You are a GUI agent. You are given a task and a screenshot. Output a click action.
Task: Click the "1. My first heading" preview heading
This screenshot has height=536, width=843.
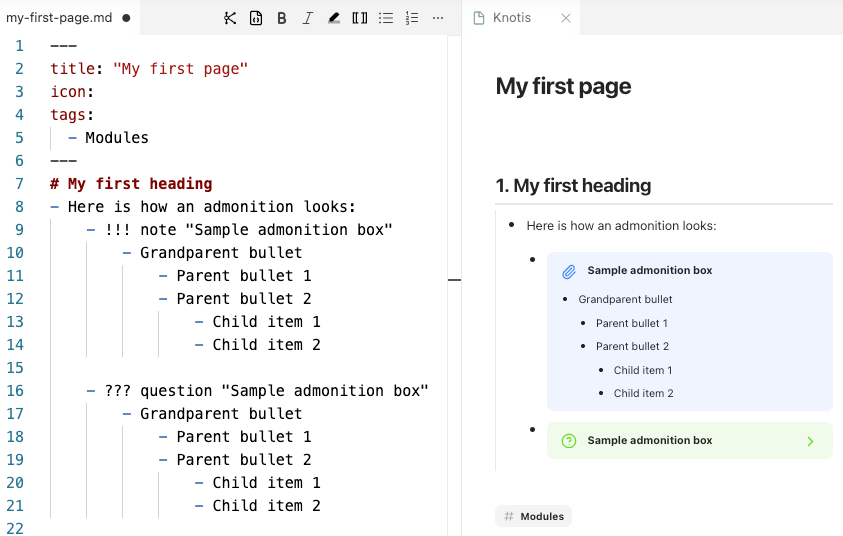573,185
